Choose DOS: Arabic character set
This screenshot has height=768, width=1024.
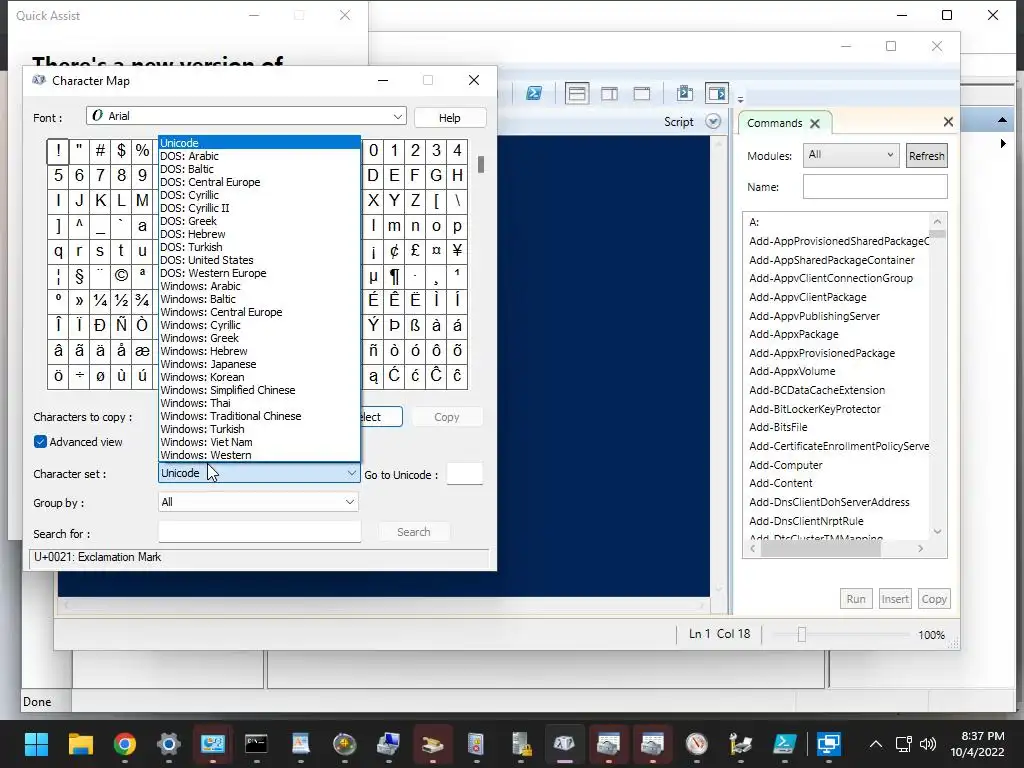(x=260, y=156)
